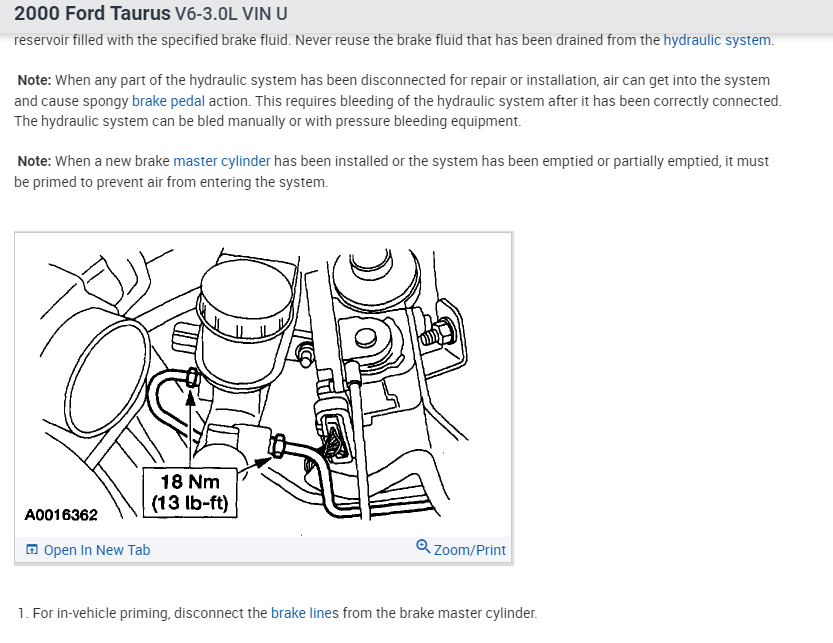Click the second Note about priming the system

pyautogui.click(x=392, y=172)
